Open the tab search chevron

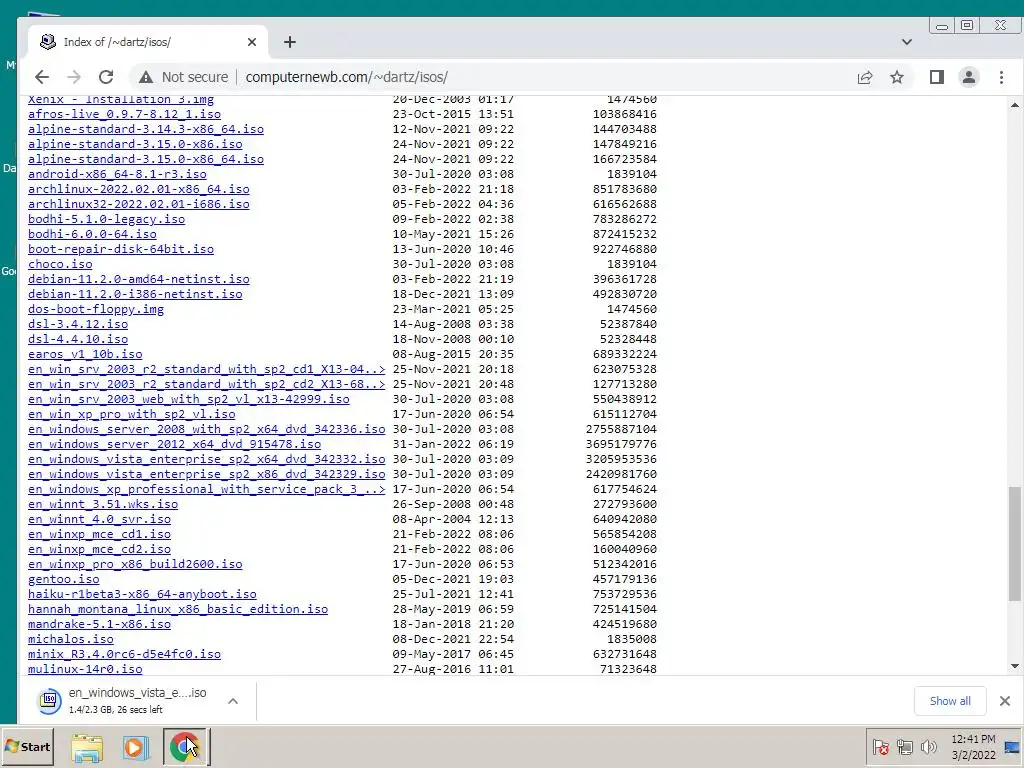click(906, 42)
